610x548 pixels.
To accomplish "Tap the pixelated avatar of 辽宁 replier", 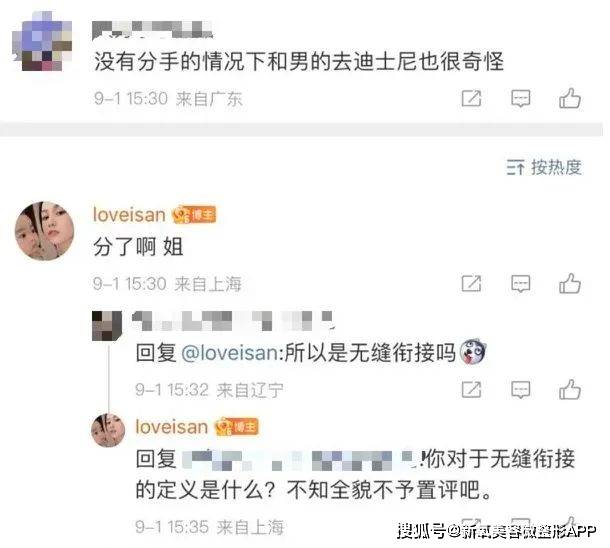I will (x=107, y=326).
